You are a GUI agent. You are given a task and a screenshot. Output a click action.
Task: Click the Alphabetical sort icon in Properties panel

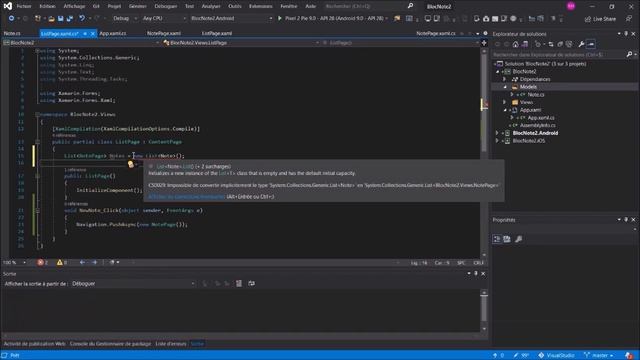coord(507,239)
